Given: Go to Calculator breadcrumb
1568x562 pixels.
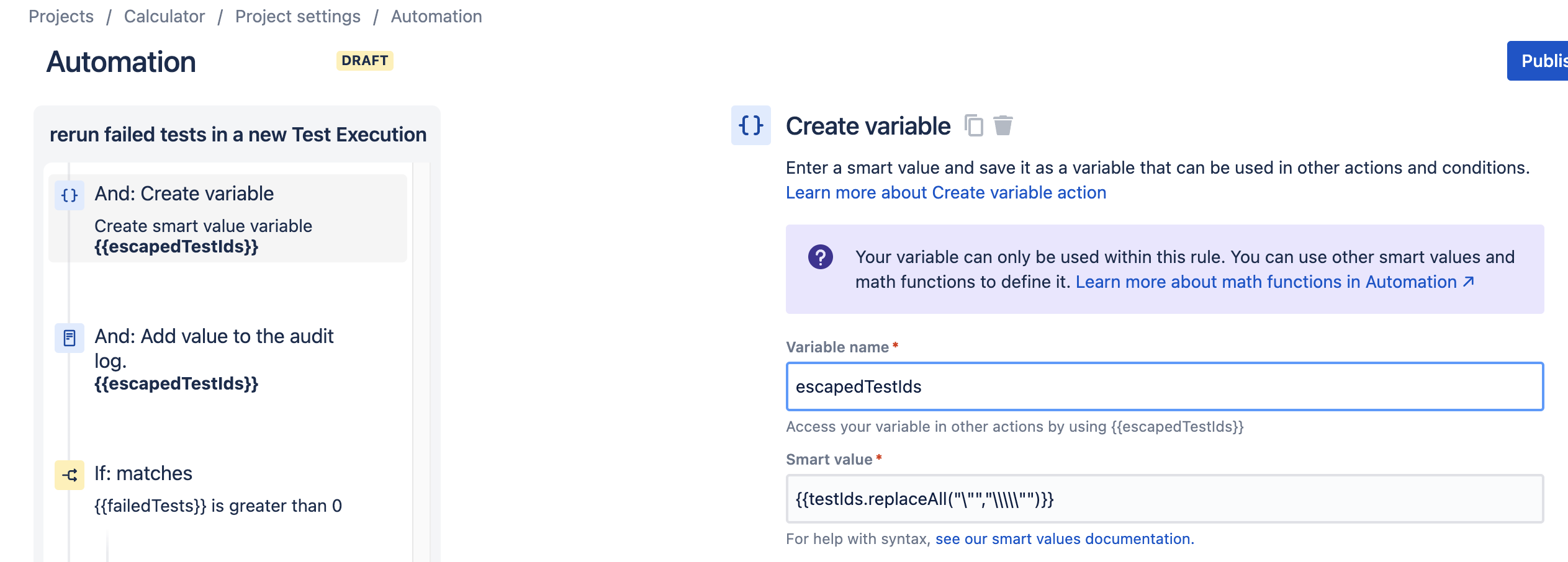Looking at the screenshot, I should pos(164,16).
